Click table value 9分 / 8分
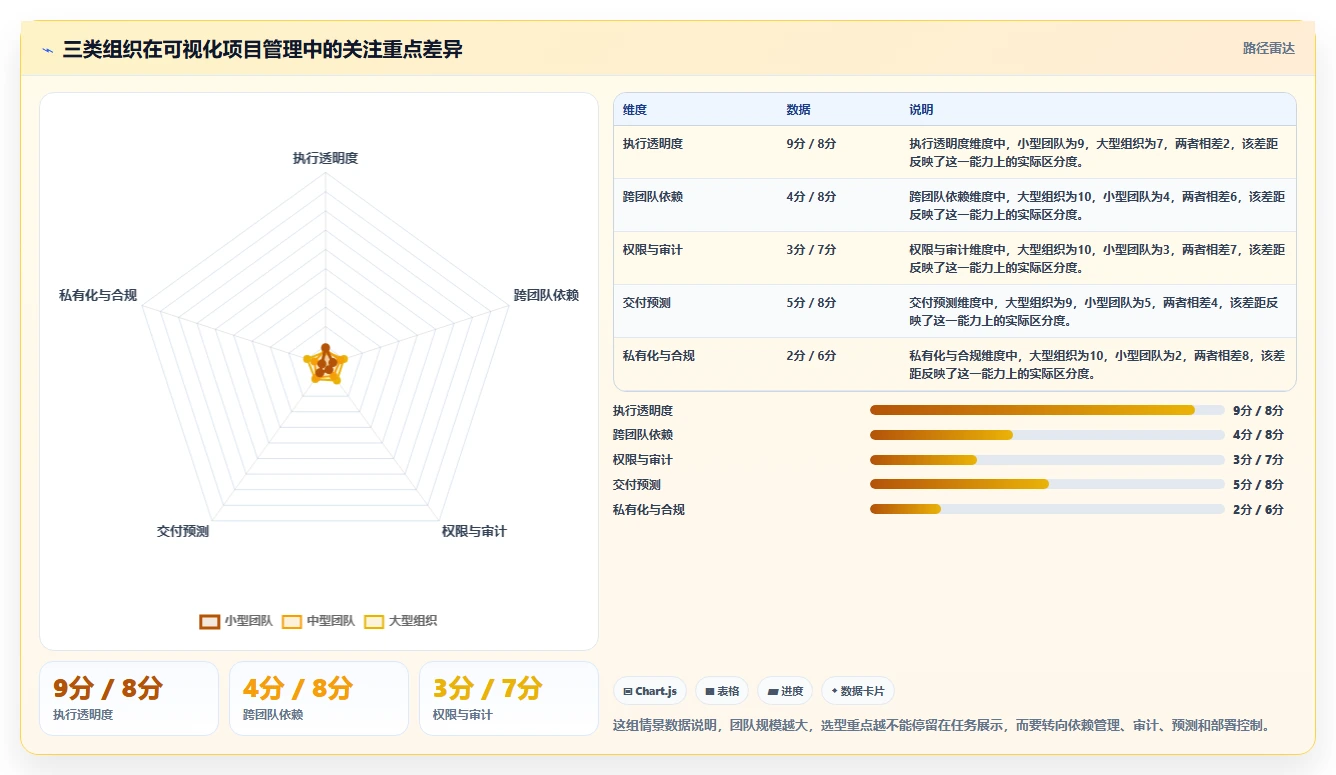The height and width of the screenshot is (775, 1336). (x=811, y=144)
